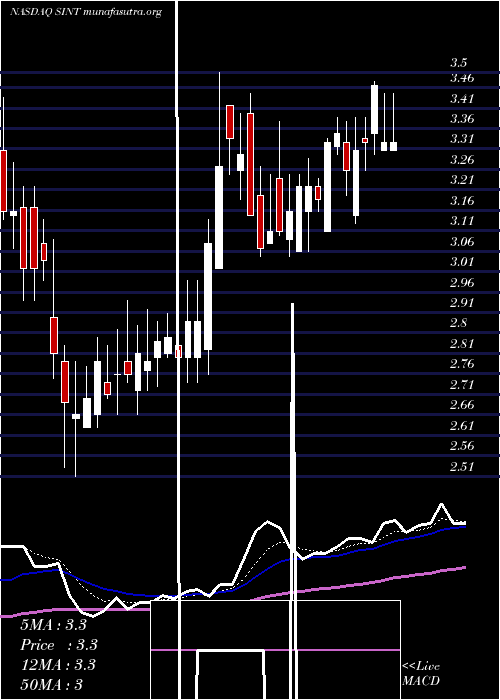Click the 2.91 price axis label

(462, 303)
